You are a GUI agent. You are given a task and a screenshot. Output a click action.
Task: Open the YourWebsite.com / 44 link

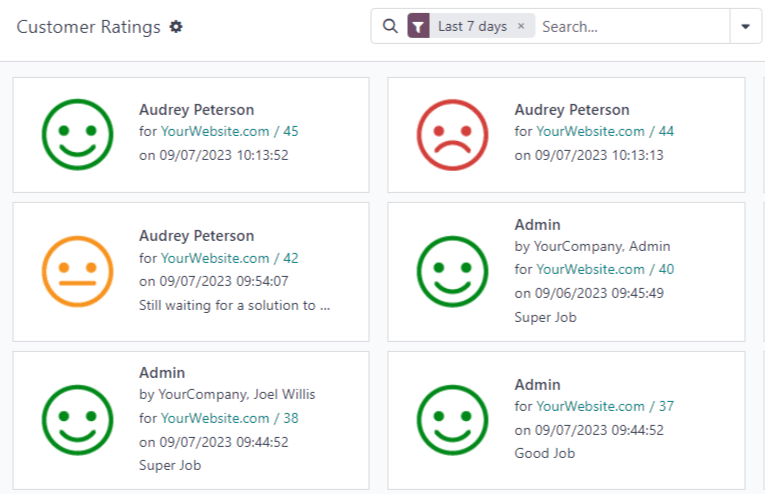pyautogui.click(x=605, y=131)
